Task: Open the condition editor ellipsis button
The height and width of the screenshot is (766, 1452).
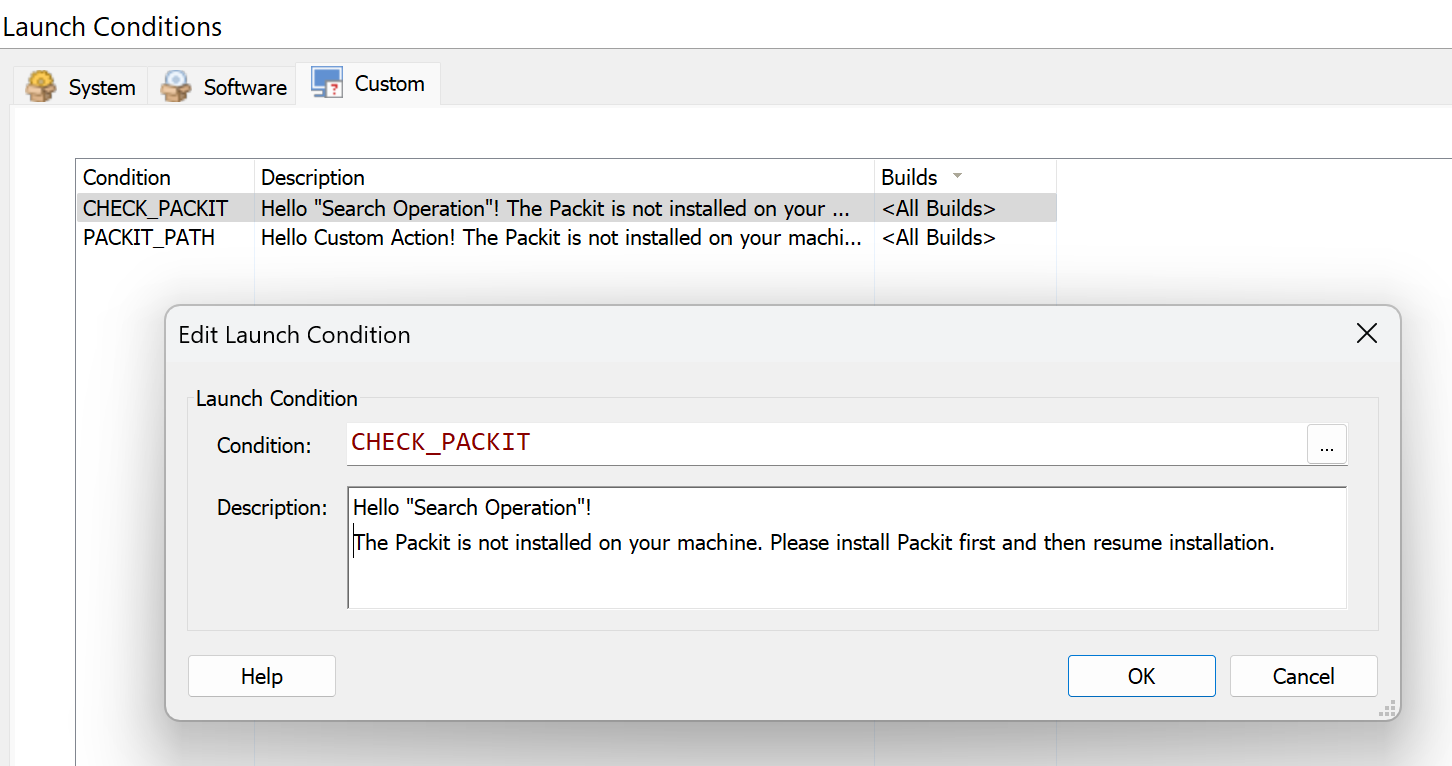Action: pyautogui.click(x=1327, y=445)
